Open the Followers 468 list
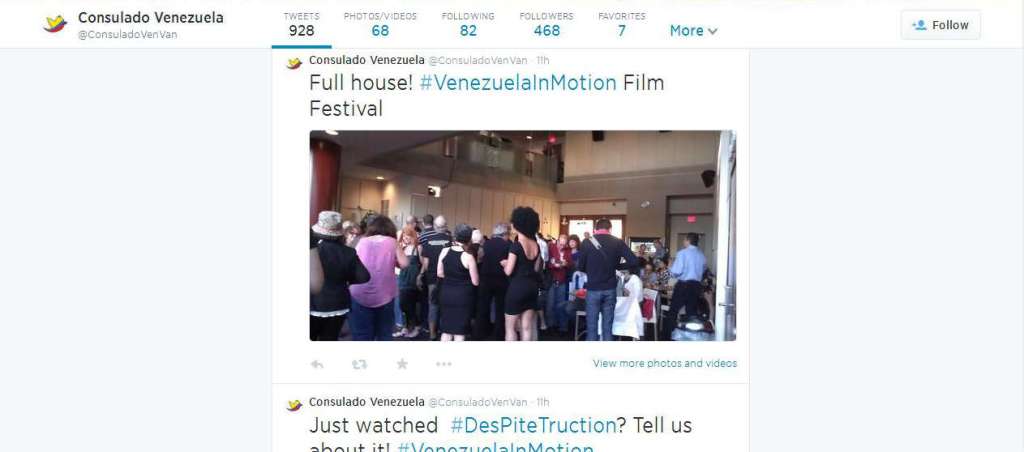 click(547, 24)
